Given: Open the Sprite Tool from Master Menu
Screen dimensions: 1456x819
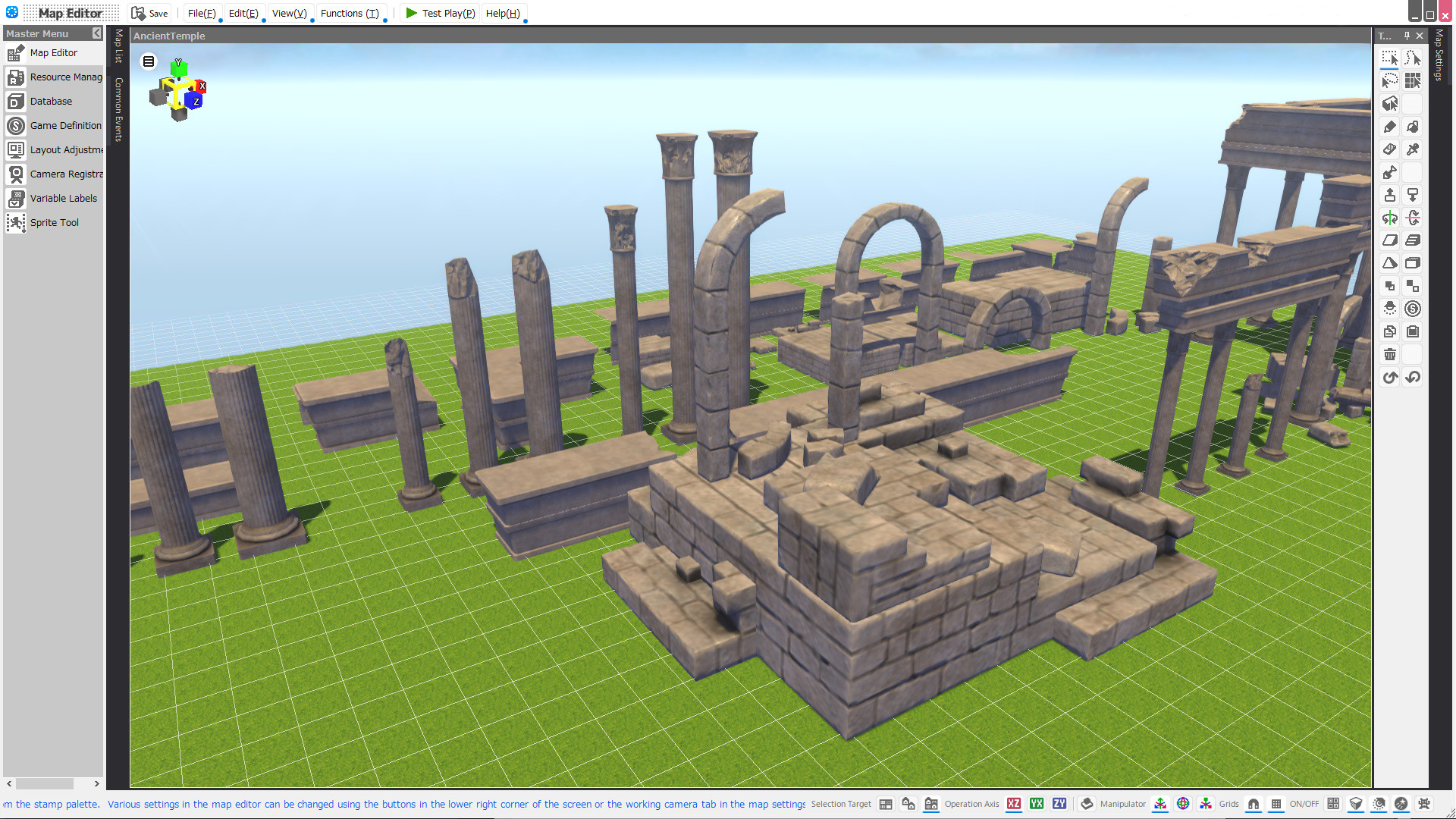Looking at the screenshot, I should coord(53,222).
